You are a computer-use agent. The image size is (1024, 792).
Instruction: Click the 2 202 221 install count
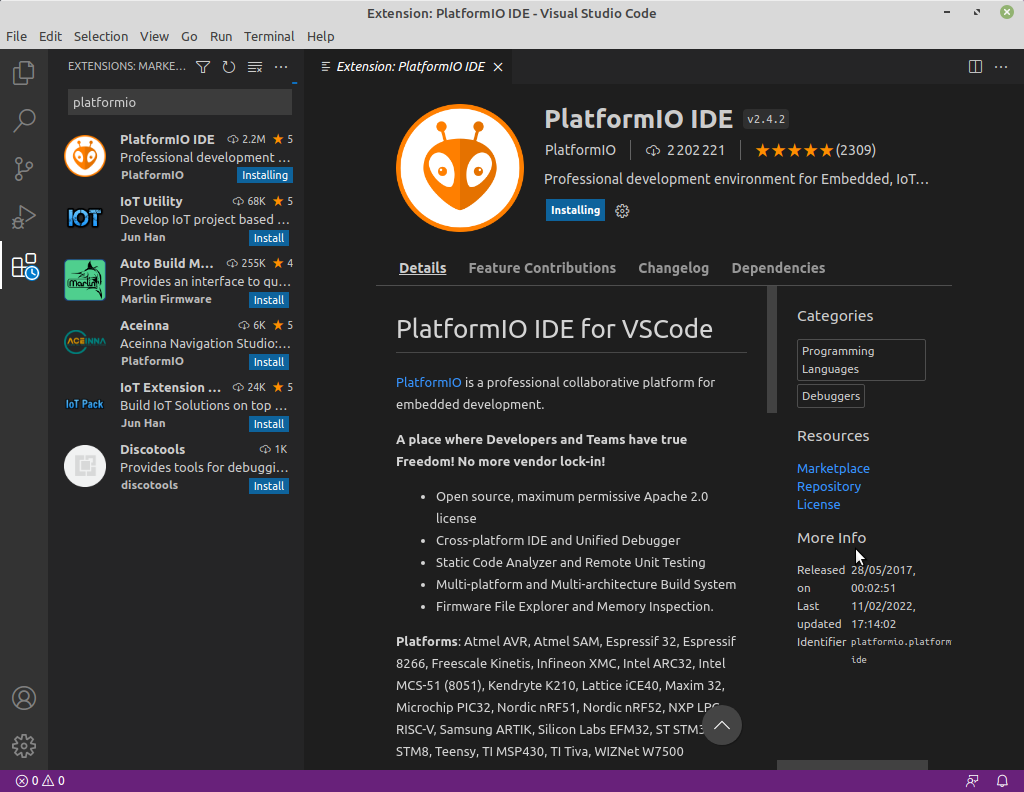click(686, 150)
